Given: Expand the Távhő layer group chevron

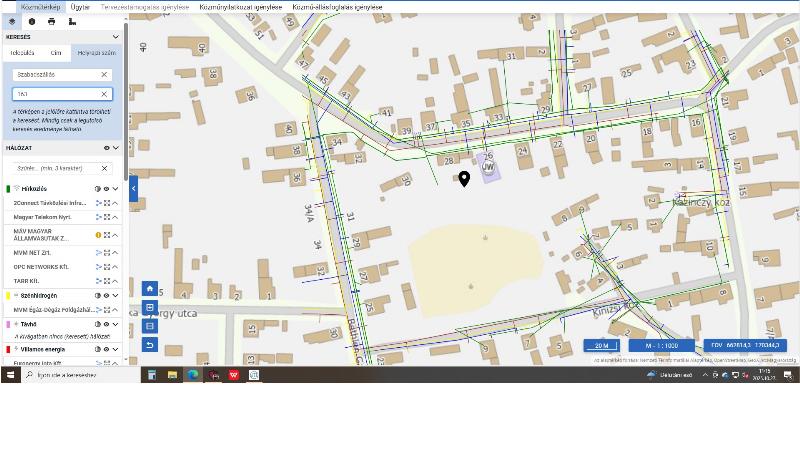Looking at the screenshot, I should point(116,324).
